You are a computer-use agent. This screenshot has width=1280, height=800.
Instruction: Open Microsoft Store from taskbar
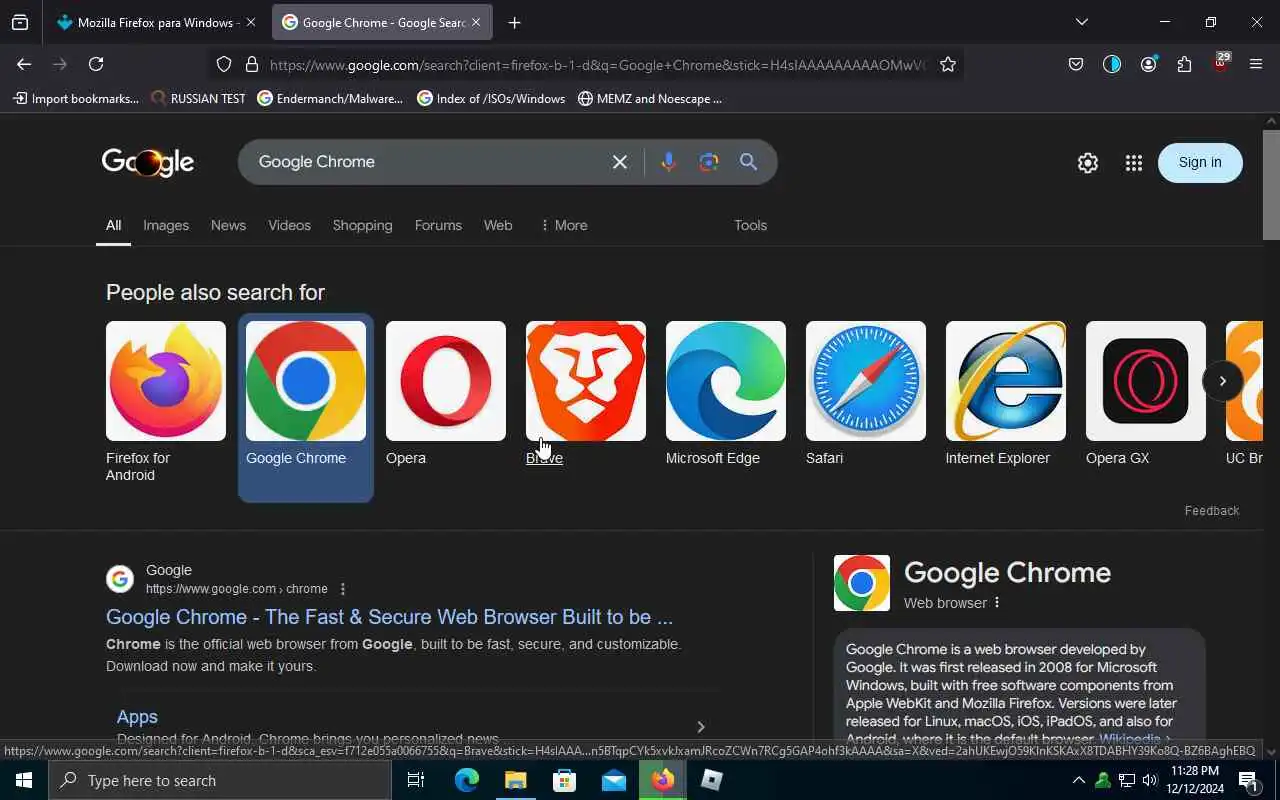click(x=565, y=780)
